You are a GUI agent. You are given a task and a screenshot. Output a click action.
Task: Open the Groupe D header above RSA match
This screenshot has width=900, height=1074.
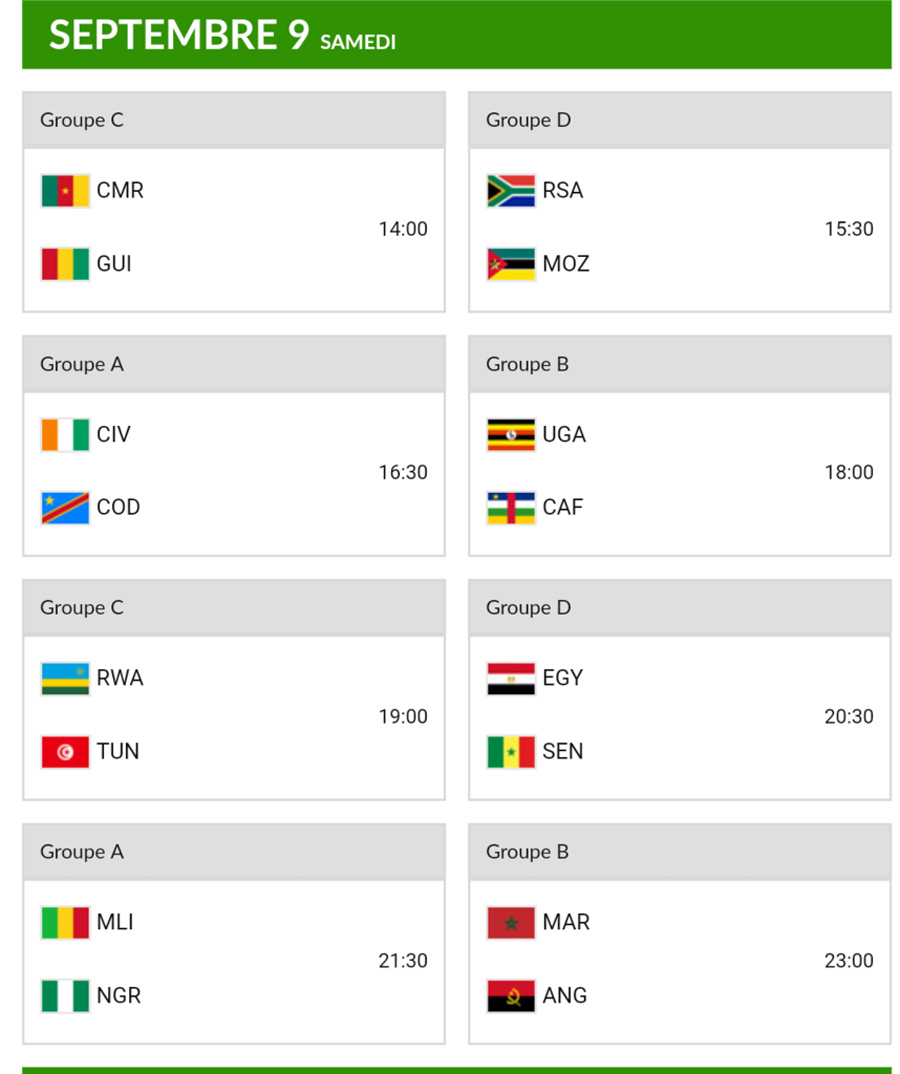pos(528,120)
